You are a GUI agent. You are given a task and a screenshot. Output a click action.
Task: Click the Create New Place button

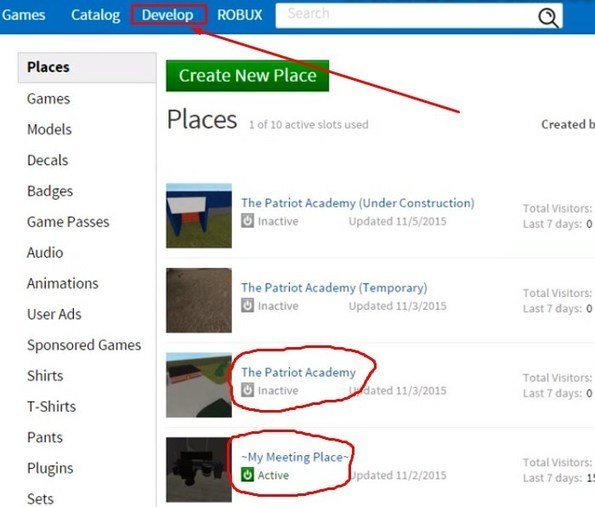tap(247, 76)
